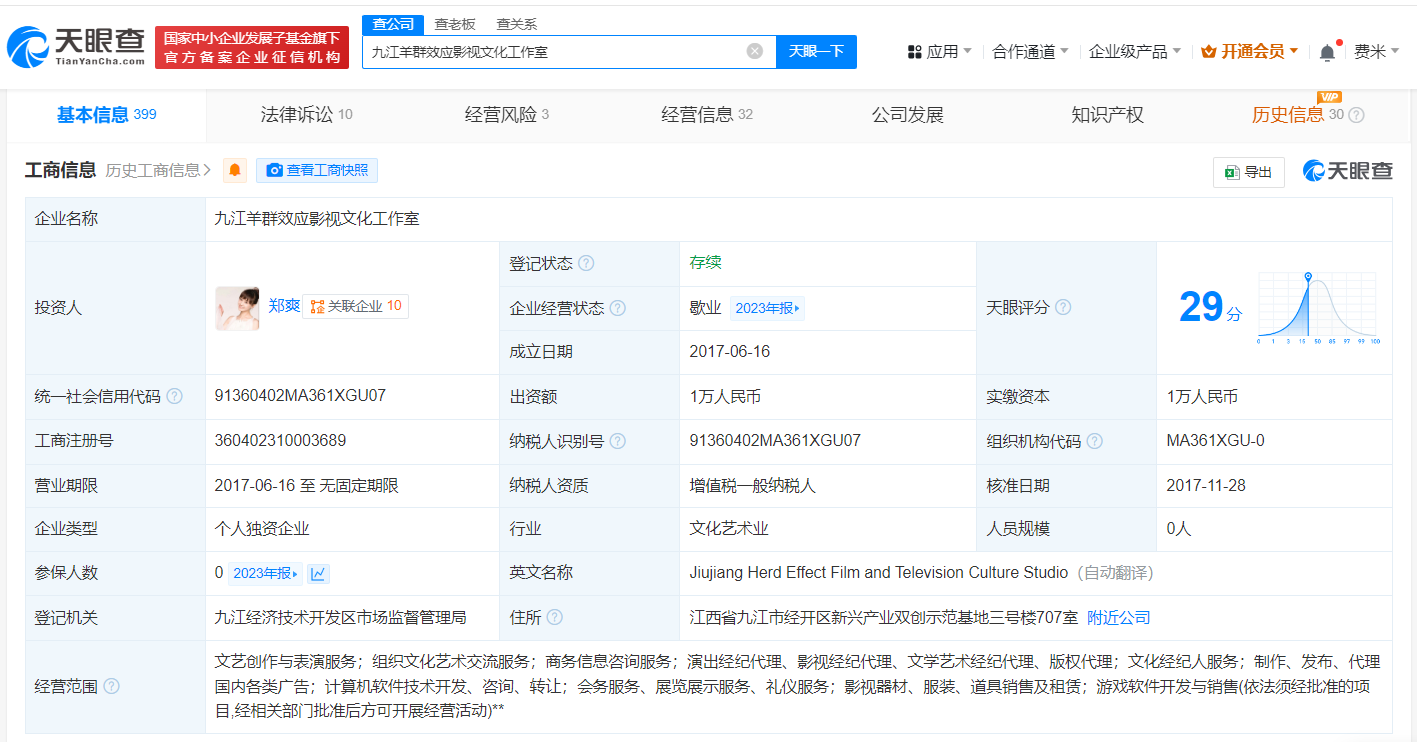Click help icon next to 天眼评分
The width and height of the screenshot is (1417, 742).
(x=1063, y=308)
